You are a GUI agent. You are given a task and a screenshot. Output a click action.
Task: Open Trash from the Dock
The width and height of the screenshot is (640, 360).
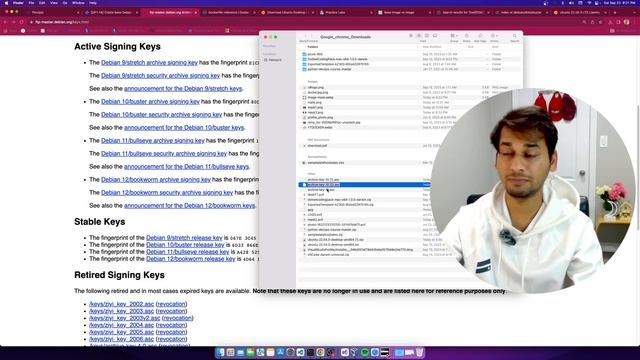419,352
